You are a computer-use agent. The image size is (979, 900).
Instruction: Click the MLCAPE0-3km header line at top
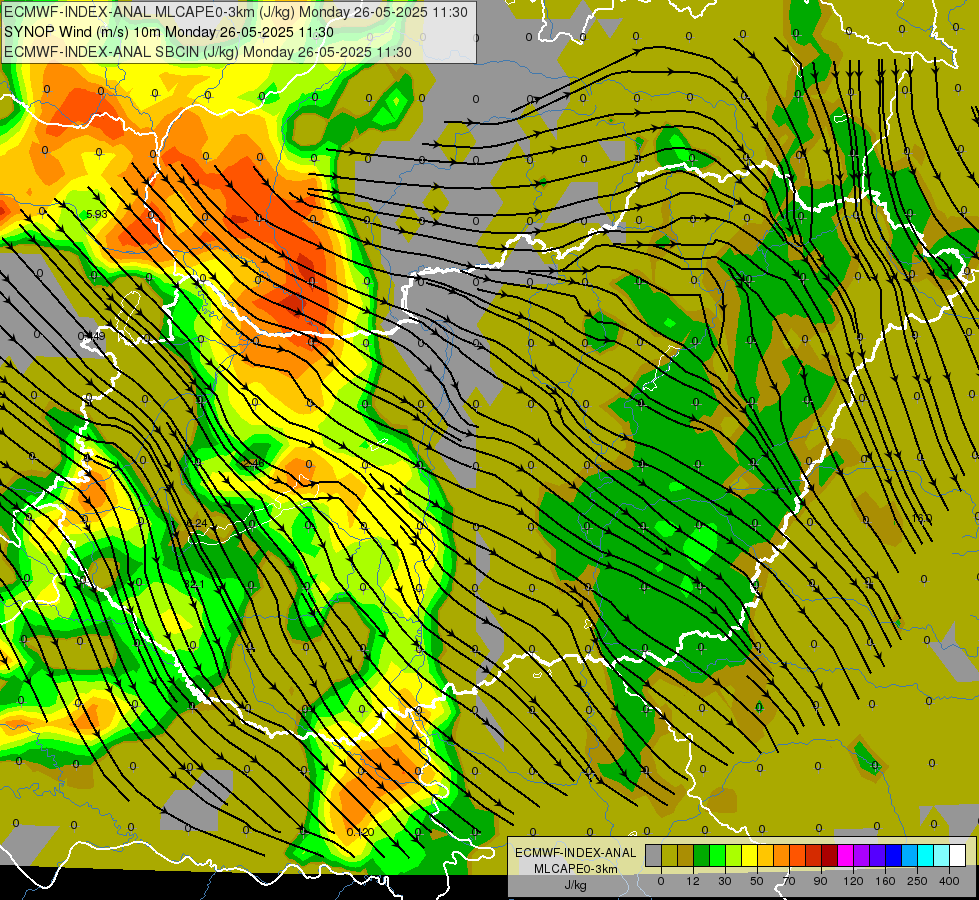235,12
